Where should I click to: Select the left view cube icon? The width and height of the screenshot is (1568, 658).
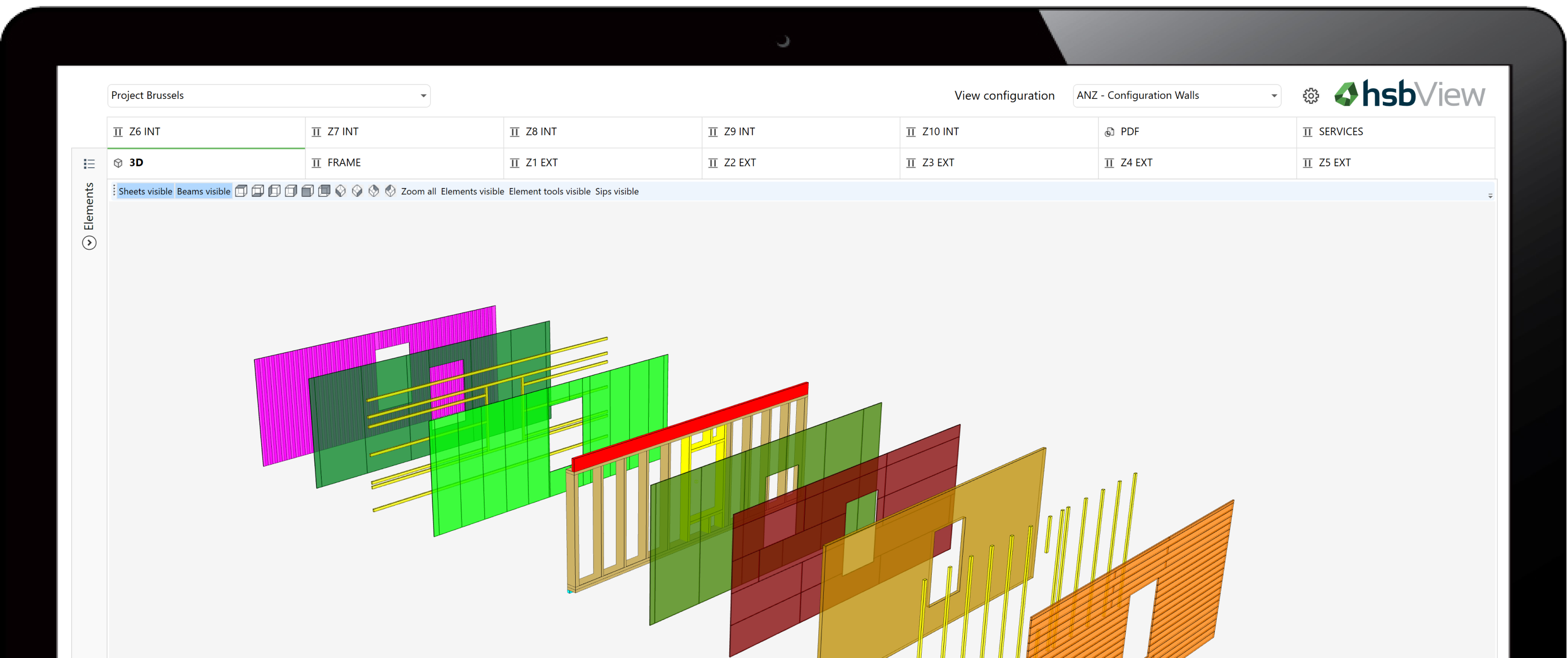pyautogui.click(x=275, y=192)
